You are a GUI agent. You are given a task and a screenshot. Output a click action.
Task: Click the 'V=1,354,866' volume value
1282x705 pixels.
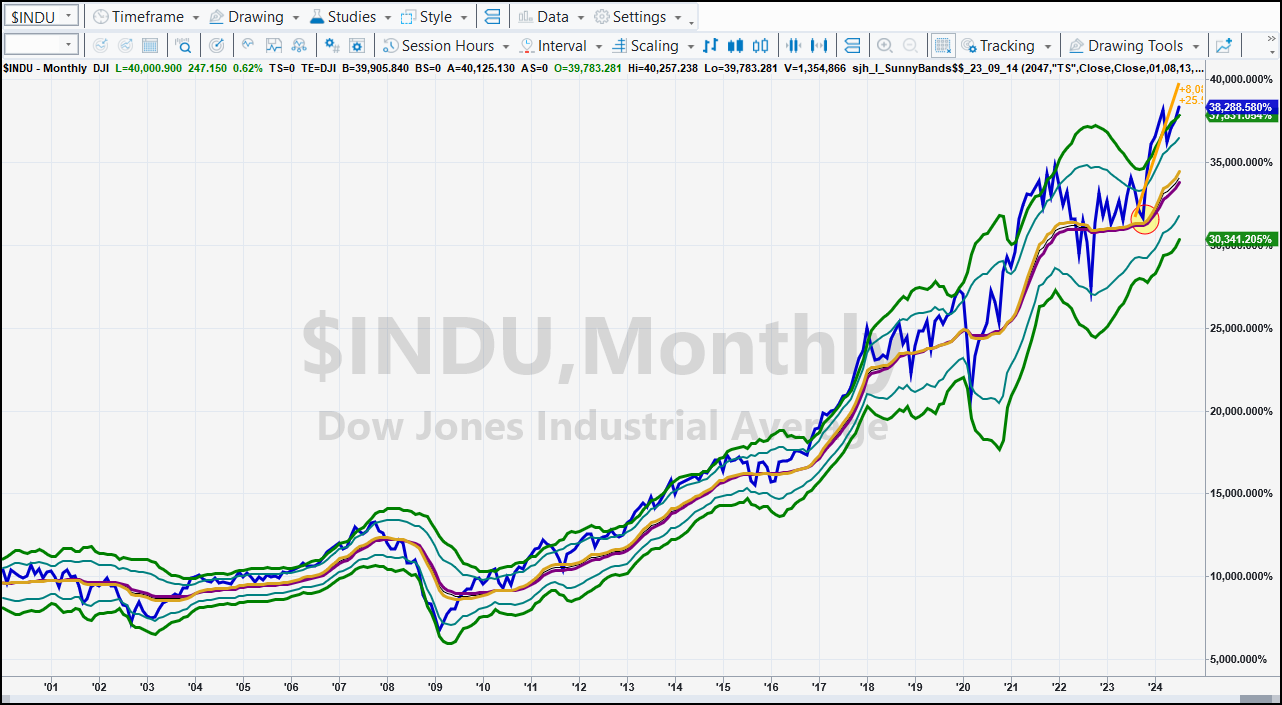point(814,68)
